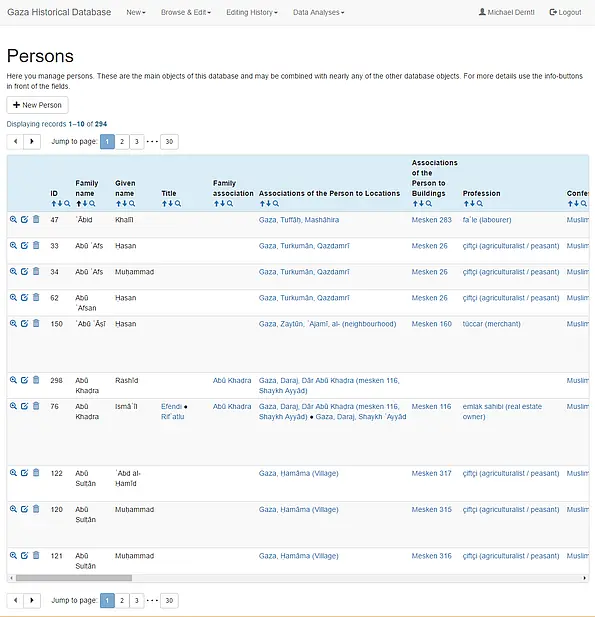Open building Mesken 316 link

tap(431, 556)
